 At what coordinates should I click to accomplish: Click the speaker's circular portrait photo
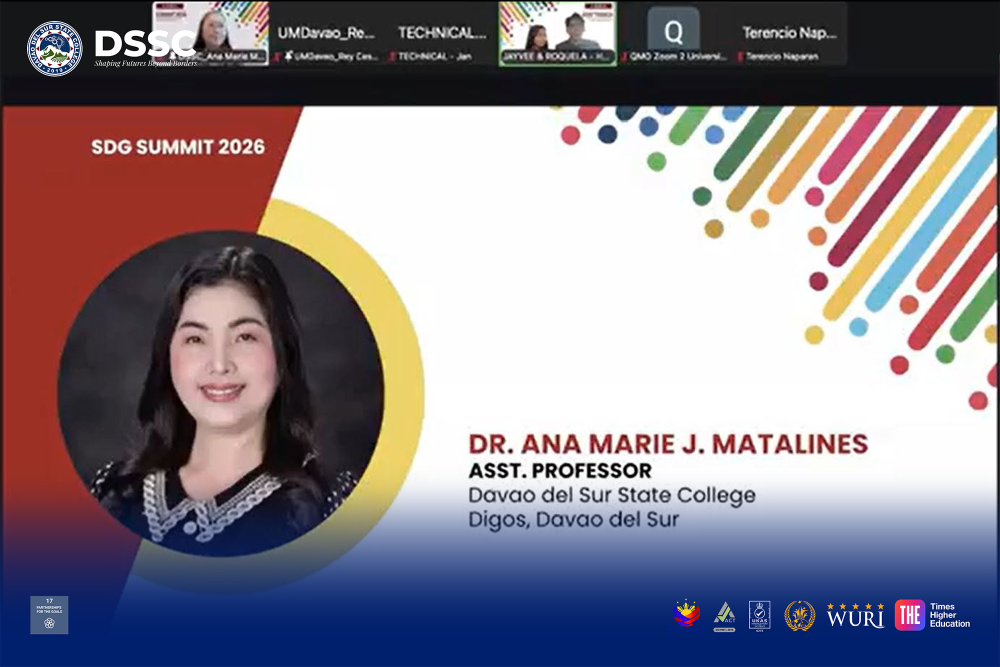221,393
